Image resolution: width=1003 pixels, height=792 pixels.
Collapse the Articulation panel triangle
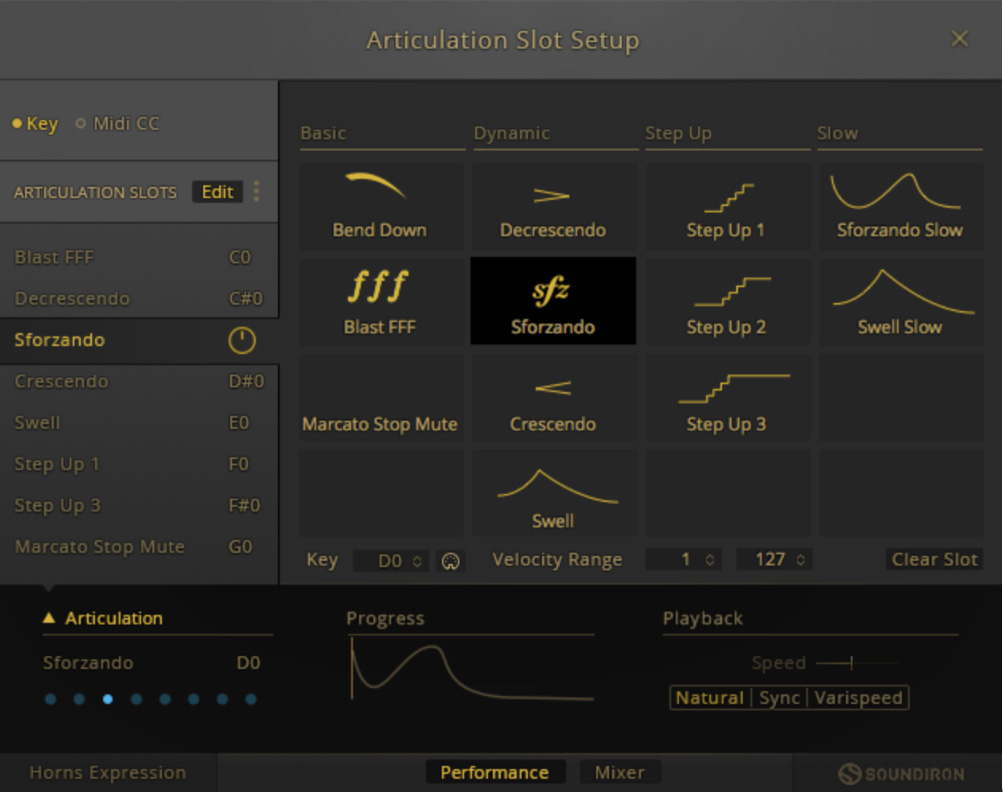[49, 618]
